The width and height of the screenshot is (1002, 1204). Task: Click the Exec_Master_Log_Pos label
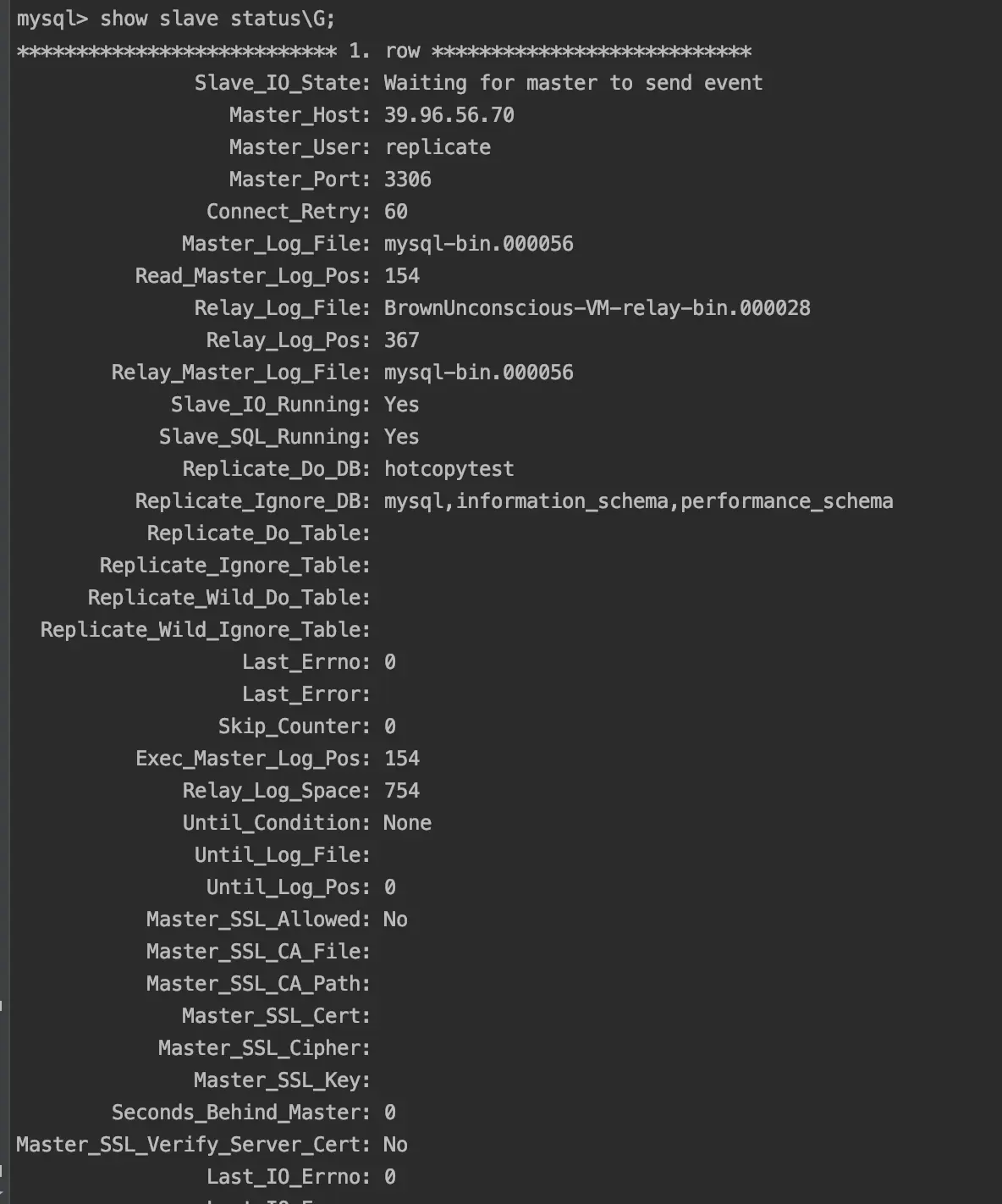point(252,759)
